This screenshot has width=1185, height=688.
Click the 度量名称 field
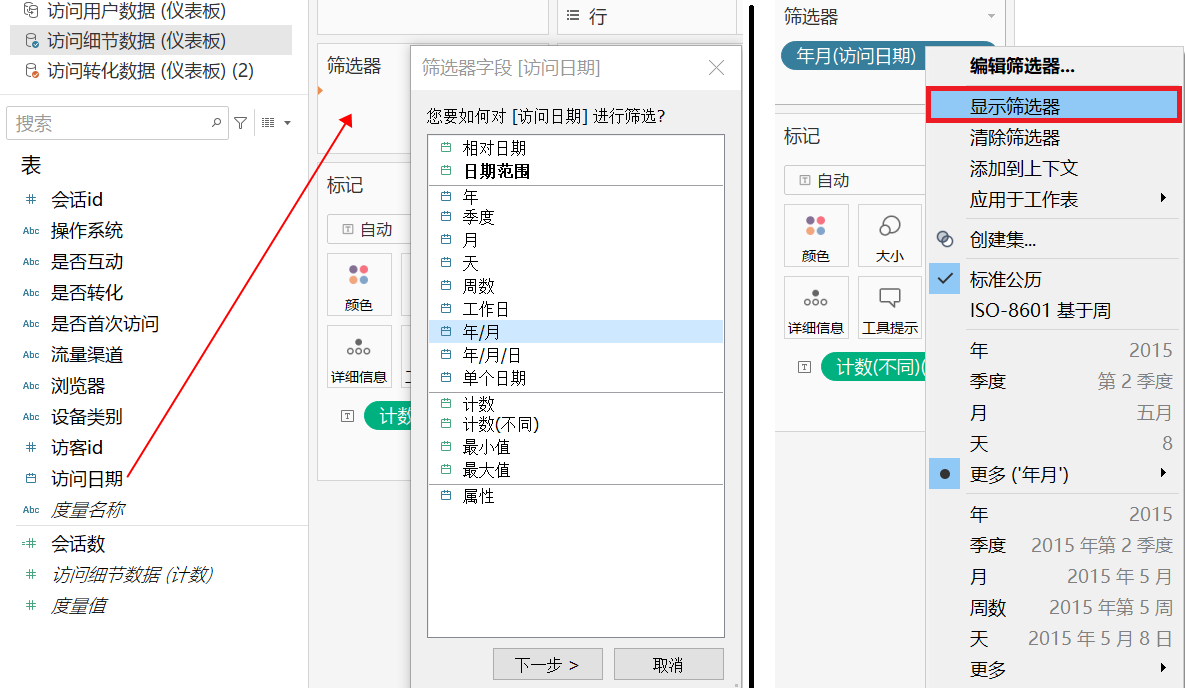coord(87,510)
